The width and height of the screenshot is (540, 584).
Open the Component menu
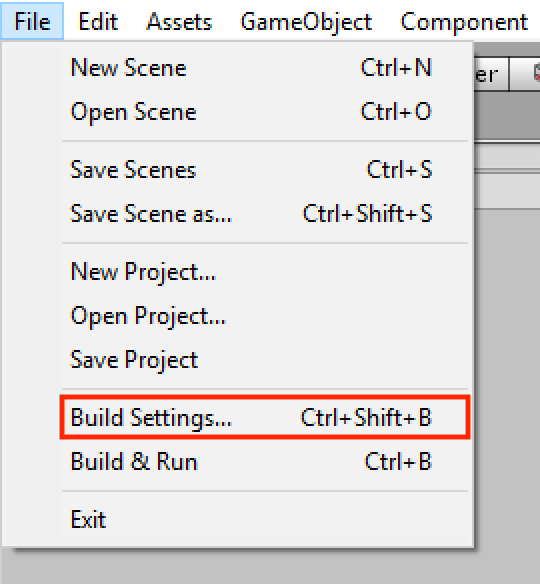tap(464, 22)
